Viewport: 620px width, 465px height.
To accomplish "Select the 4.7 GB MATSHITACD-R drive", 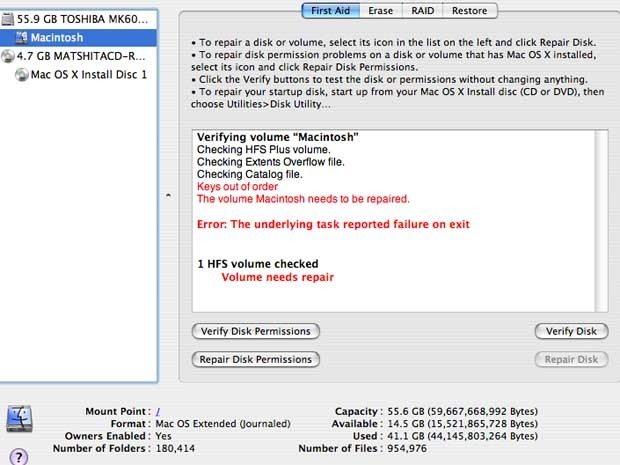I will [x=78, y=56].
